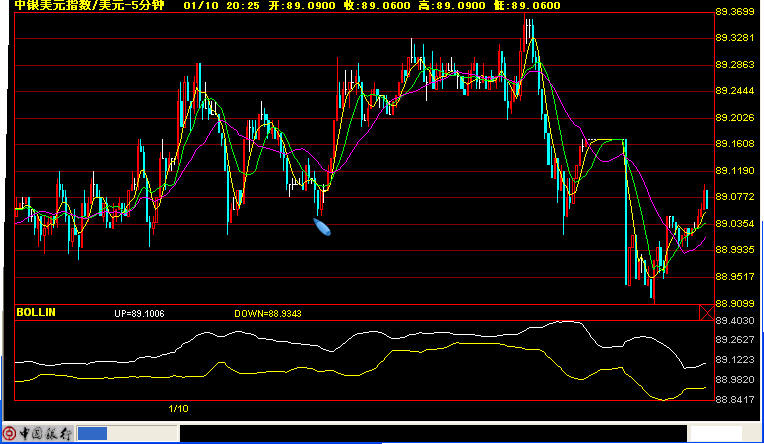This screenshot has width=764, height=444.
Task: Click the closing price 收:89.0600
Action: [x=377, y=6]
